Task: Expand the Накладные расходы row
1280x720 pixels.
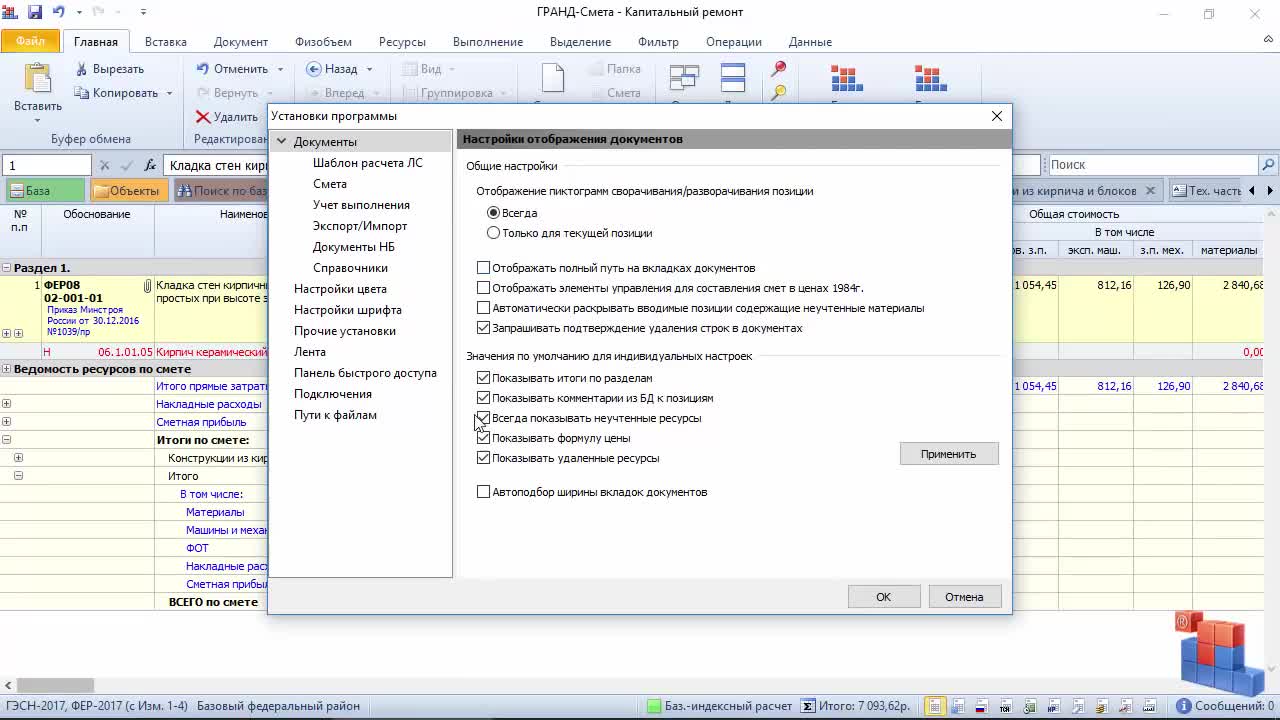Action: pyautogui.click(x=6, y=404)
